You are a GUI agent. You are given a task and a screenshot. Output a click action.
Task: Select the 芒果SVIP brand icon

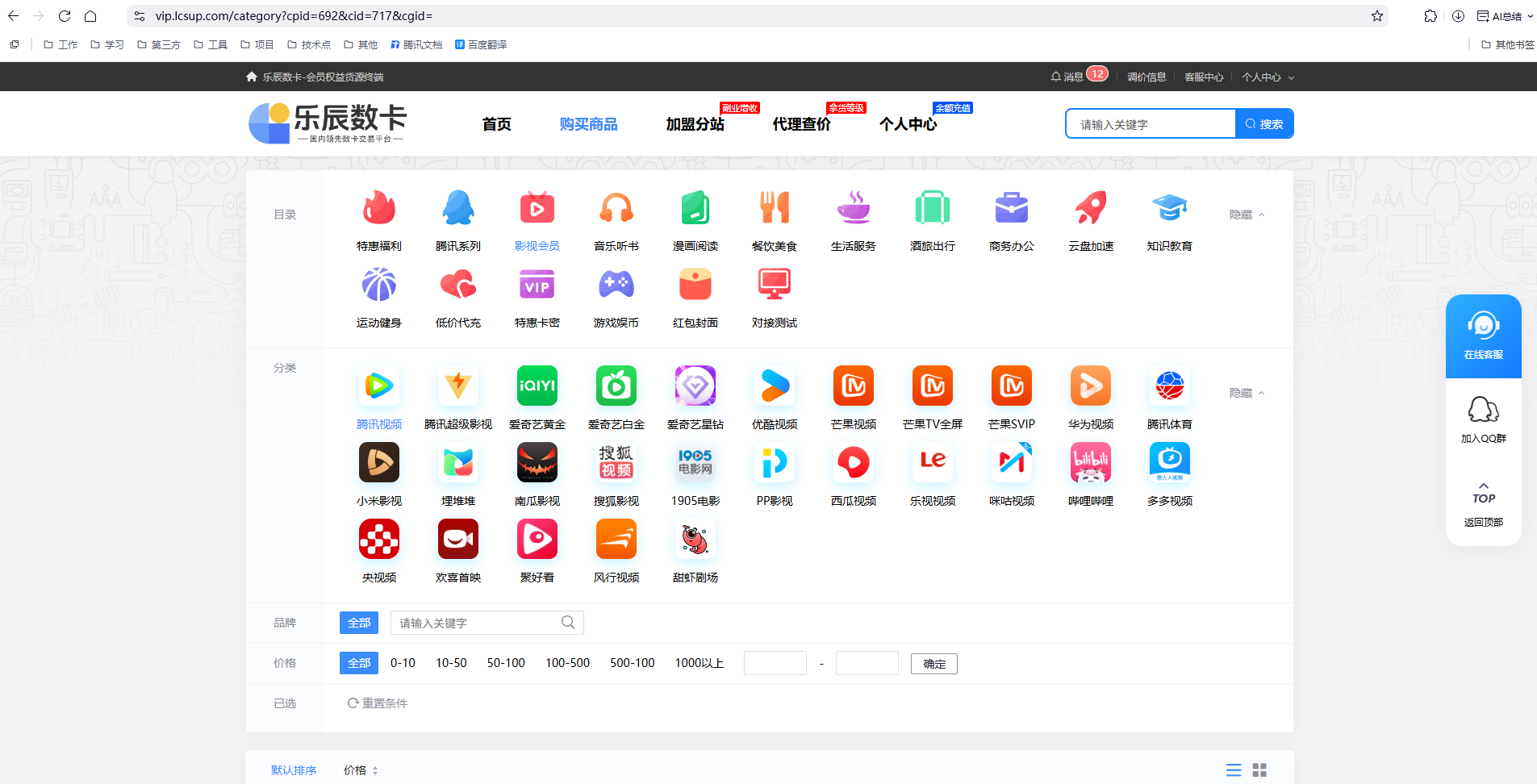(x=1012, y=386)
